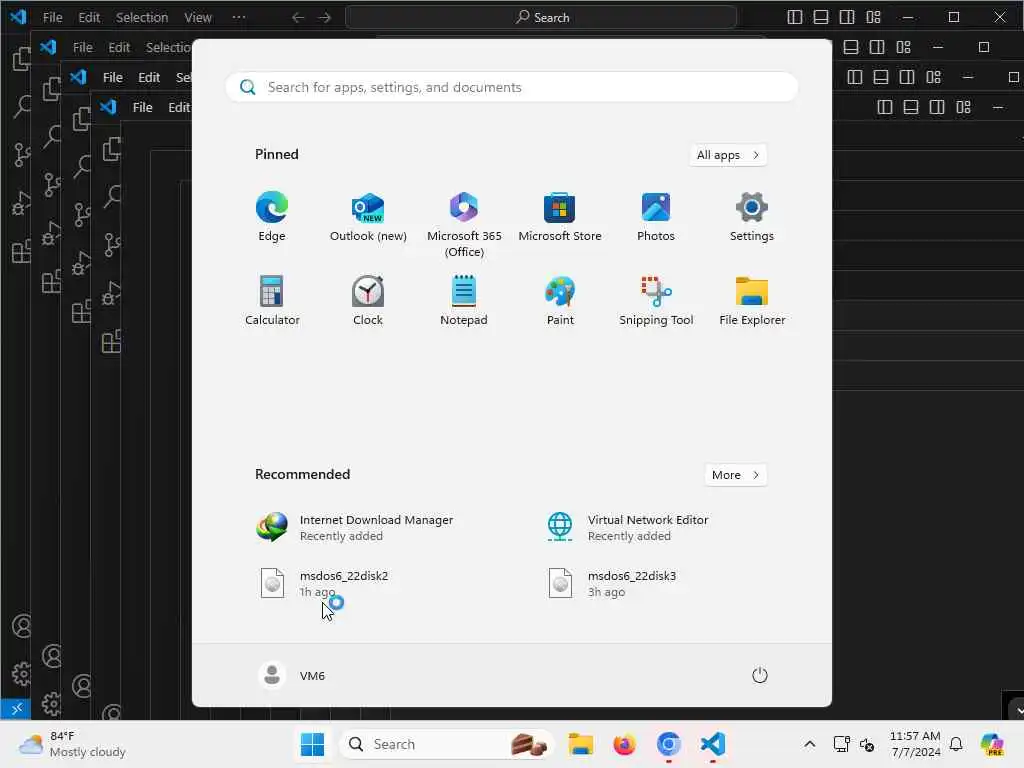Screen dimensions: 1024x768
Task: Open Snipping Tool
Action: point(656,300)
